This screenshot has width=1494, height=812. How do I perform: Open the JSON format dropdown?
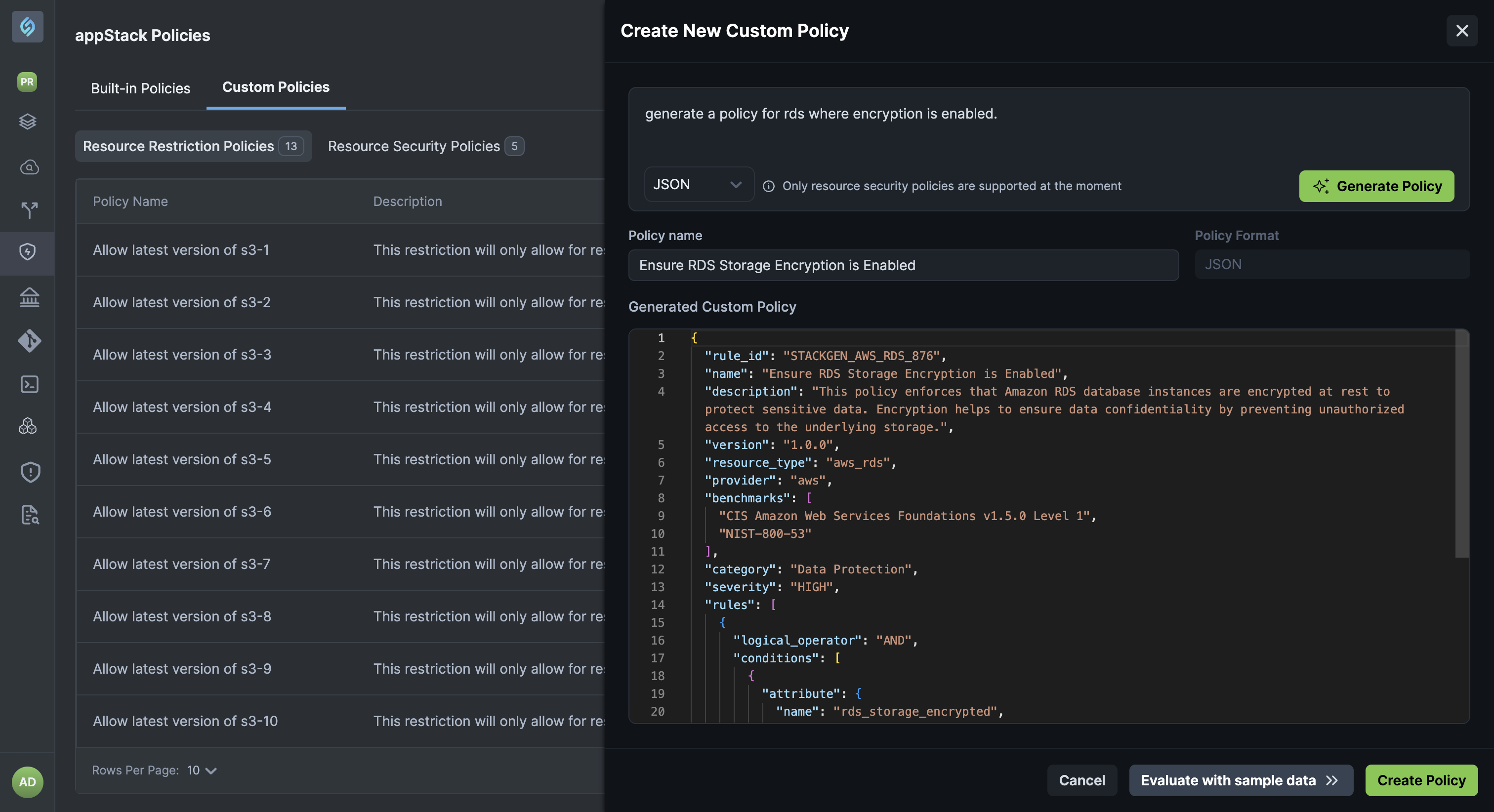click(x=698, y=184)
